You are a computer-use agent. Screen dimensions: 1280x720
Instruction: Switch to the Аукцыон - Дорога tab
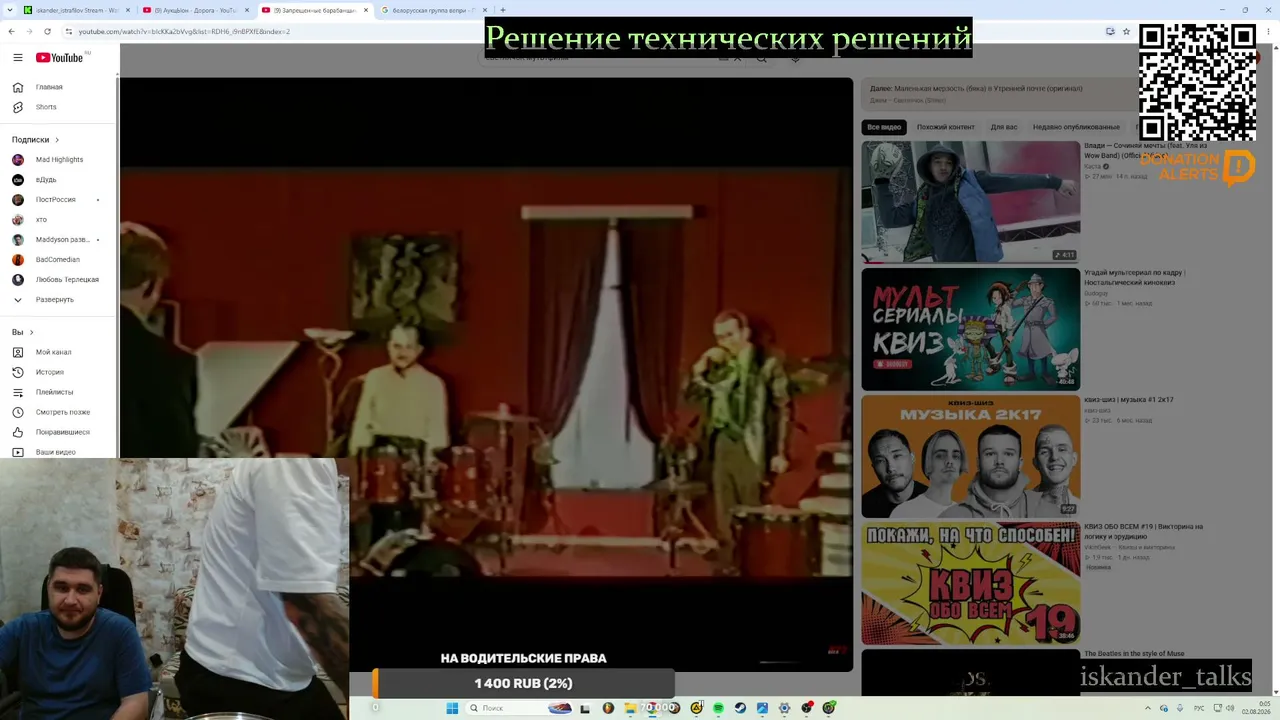click(194, 10)
